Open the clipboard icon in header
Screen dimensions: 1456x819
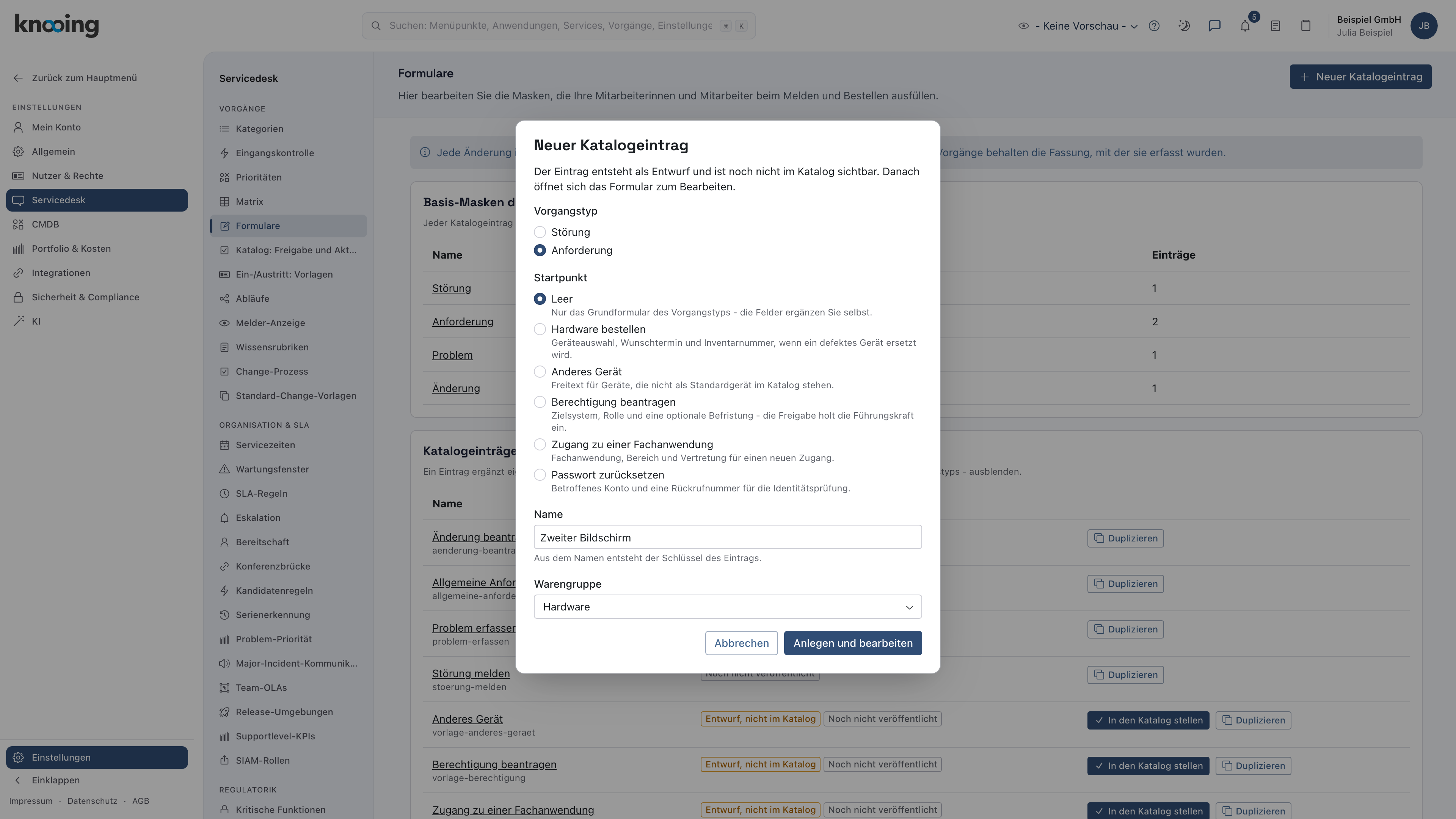click(1305, 26)
